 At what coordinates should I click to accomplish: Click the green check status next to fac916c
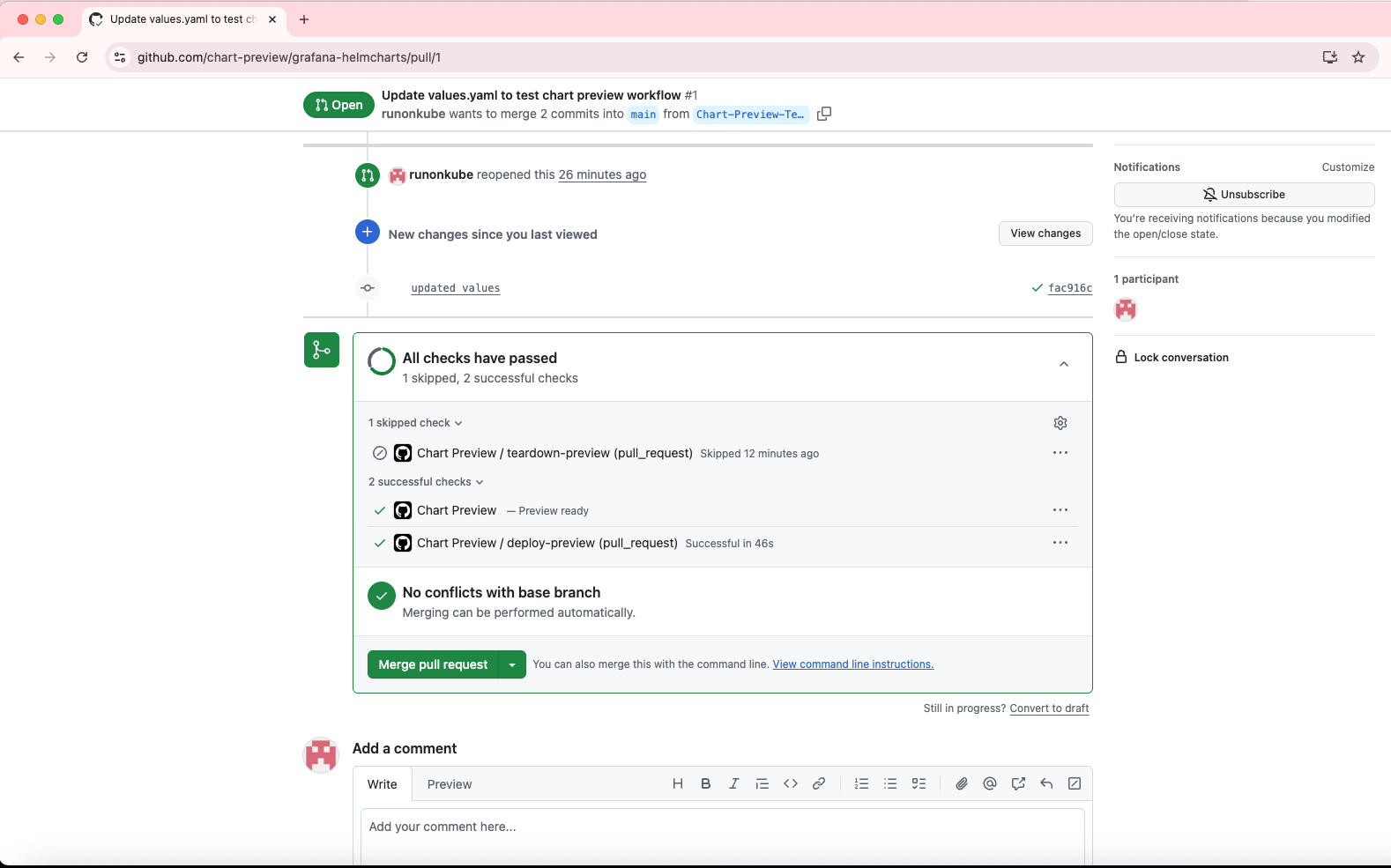click(1038, 288)
